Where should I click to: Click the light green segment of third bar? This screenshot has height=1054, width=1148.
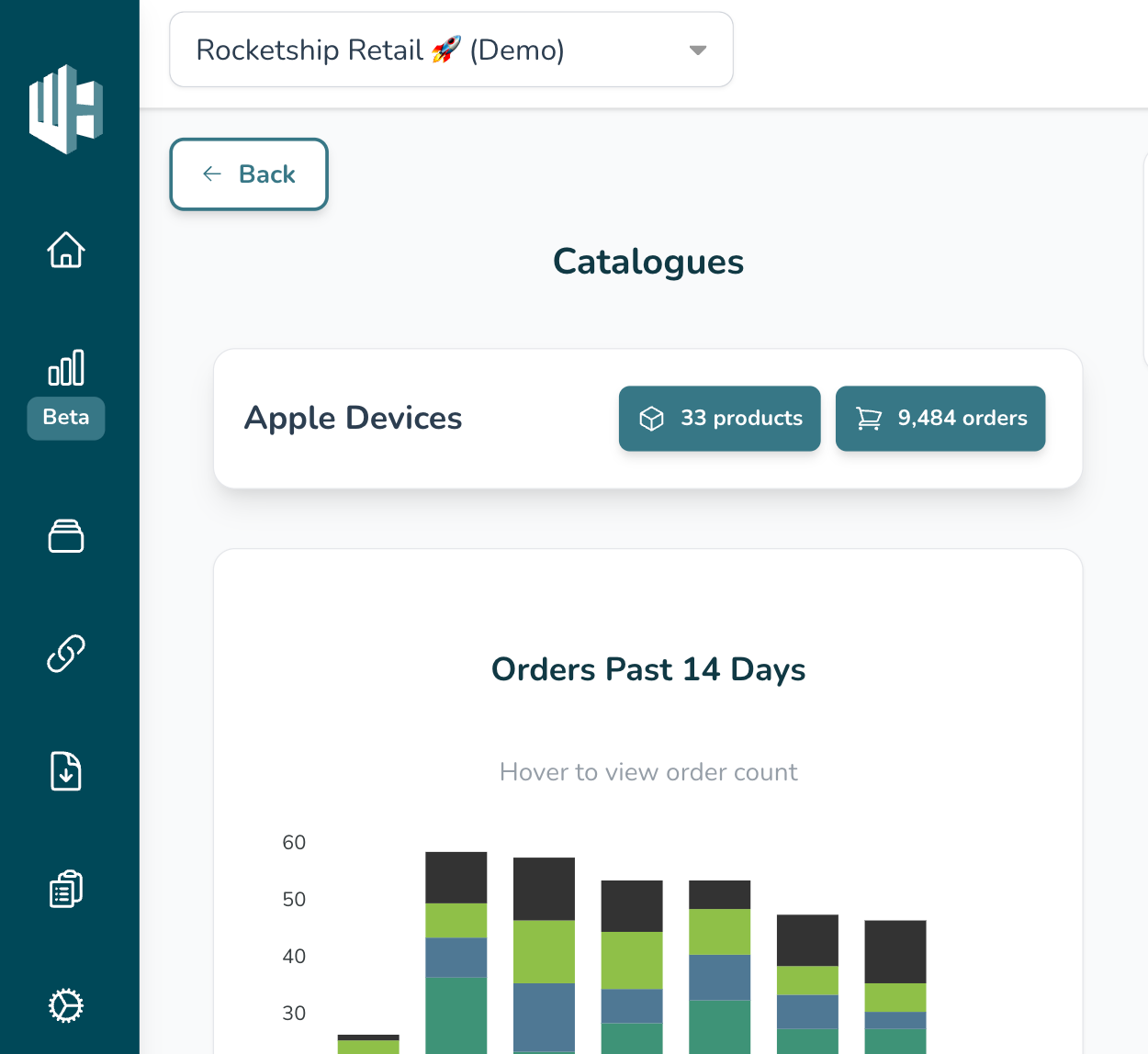tap(545, 951)
